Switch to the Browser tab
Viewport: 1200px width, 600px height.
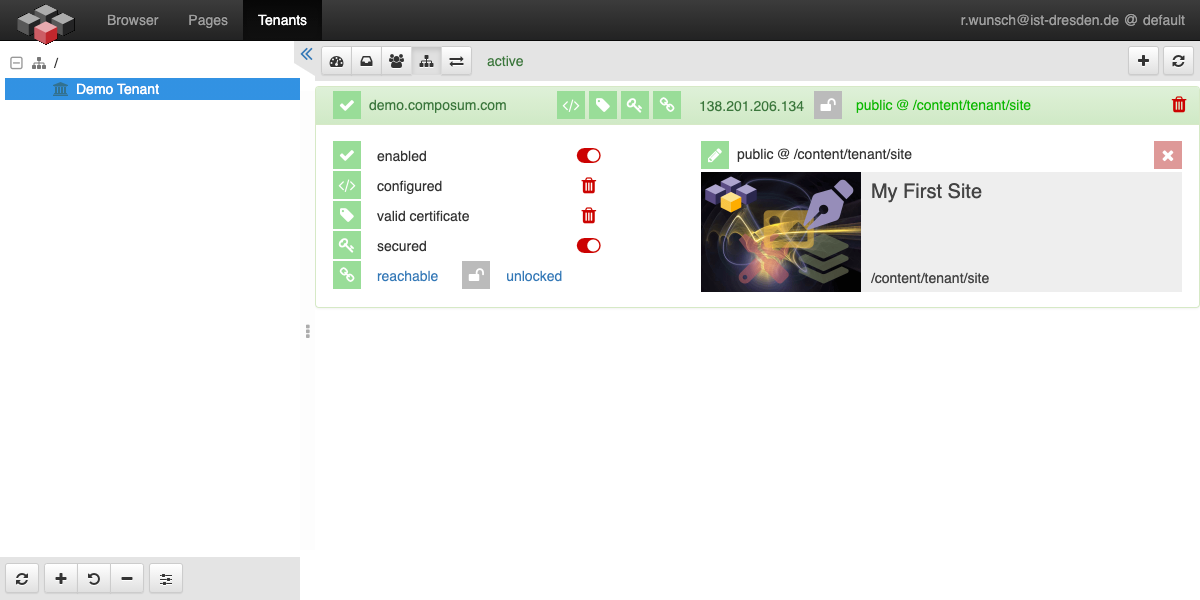[133, 20]
